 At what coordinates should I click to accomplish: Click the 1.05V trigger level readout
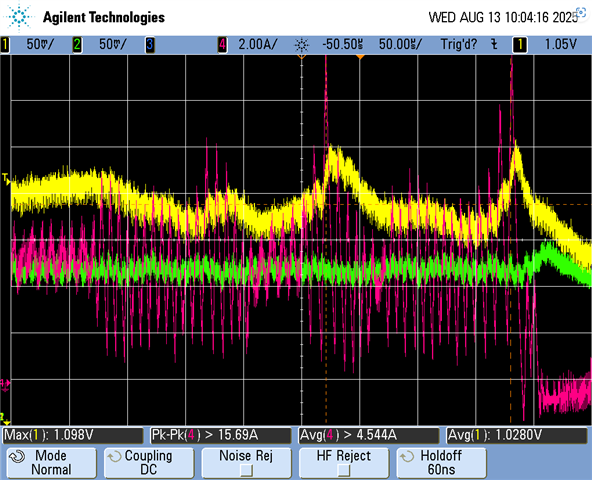tap(561, 45)
